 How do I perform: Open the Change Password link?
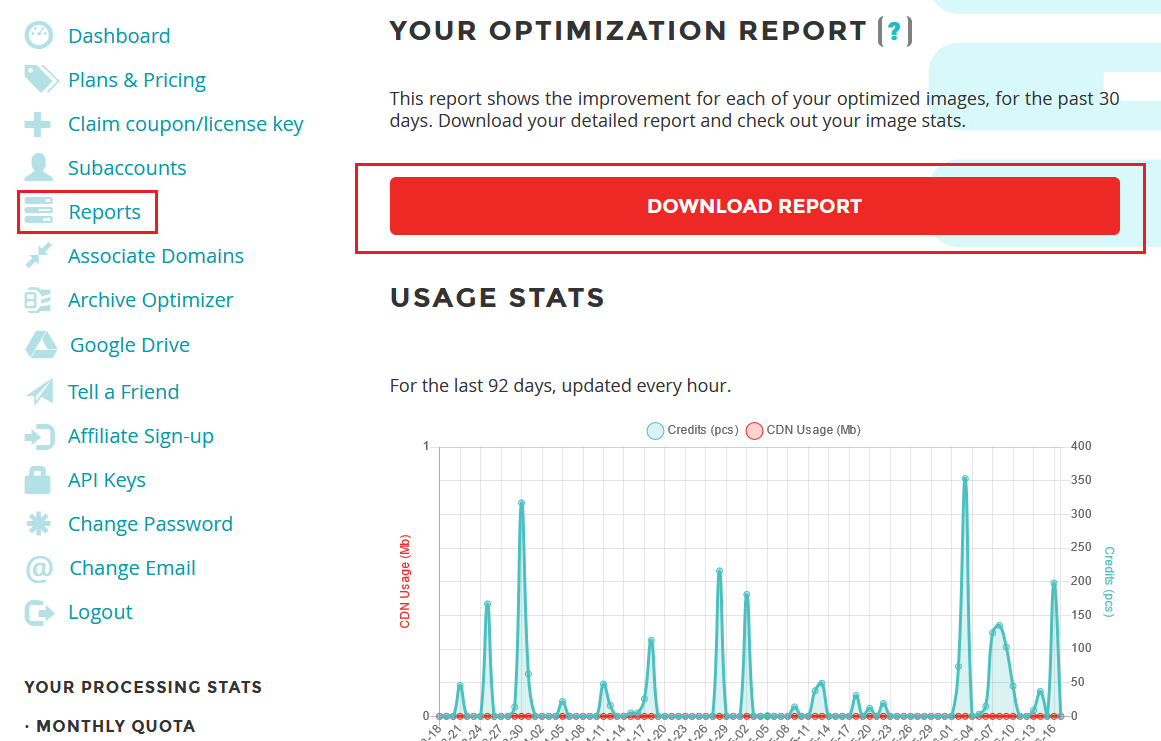(x=150, y=524)
